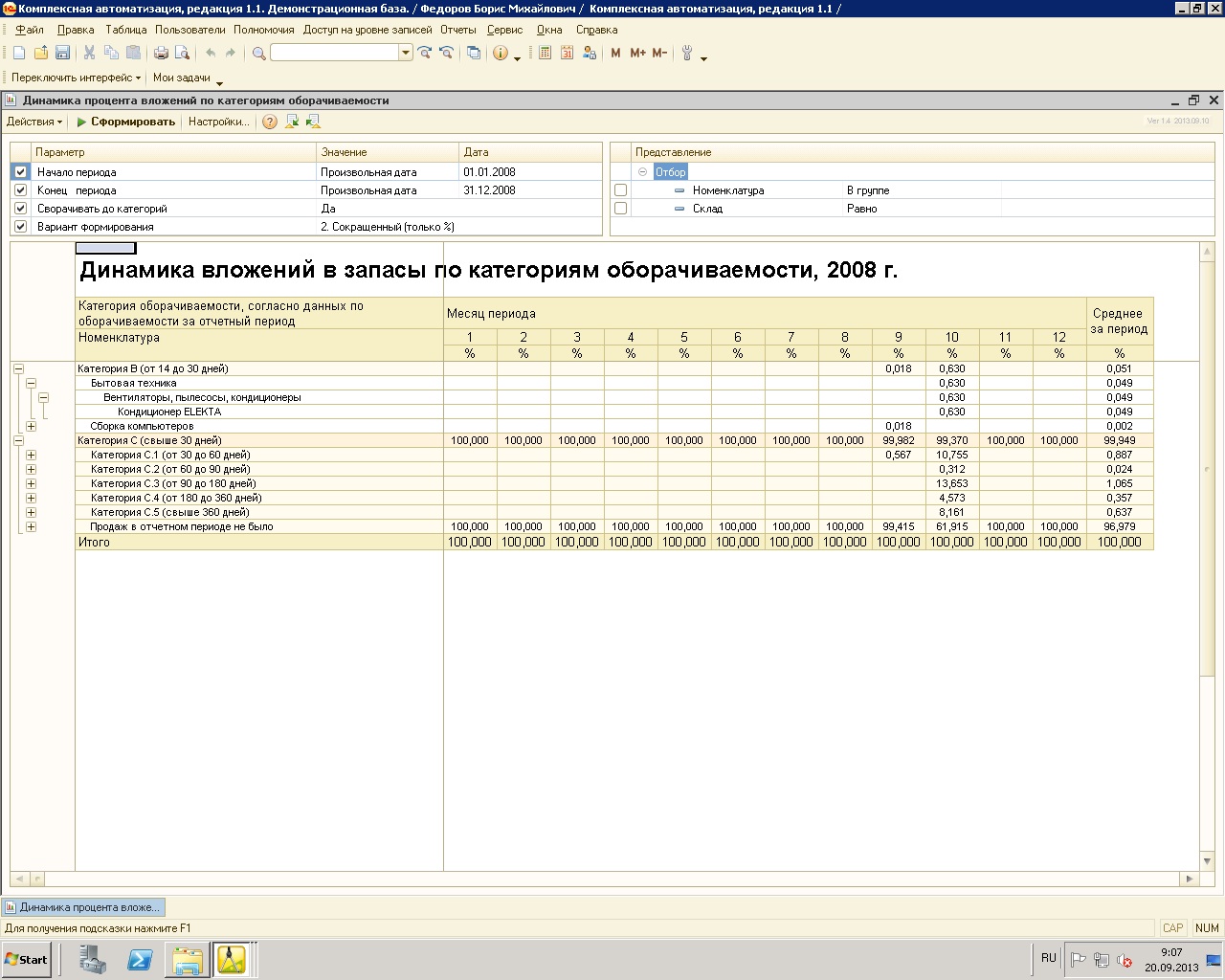
Task: Expand the 'Категория C.3' group
Action: [x=31, y=483]
